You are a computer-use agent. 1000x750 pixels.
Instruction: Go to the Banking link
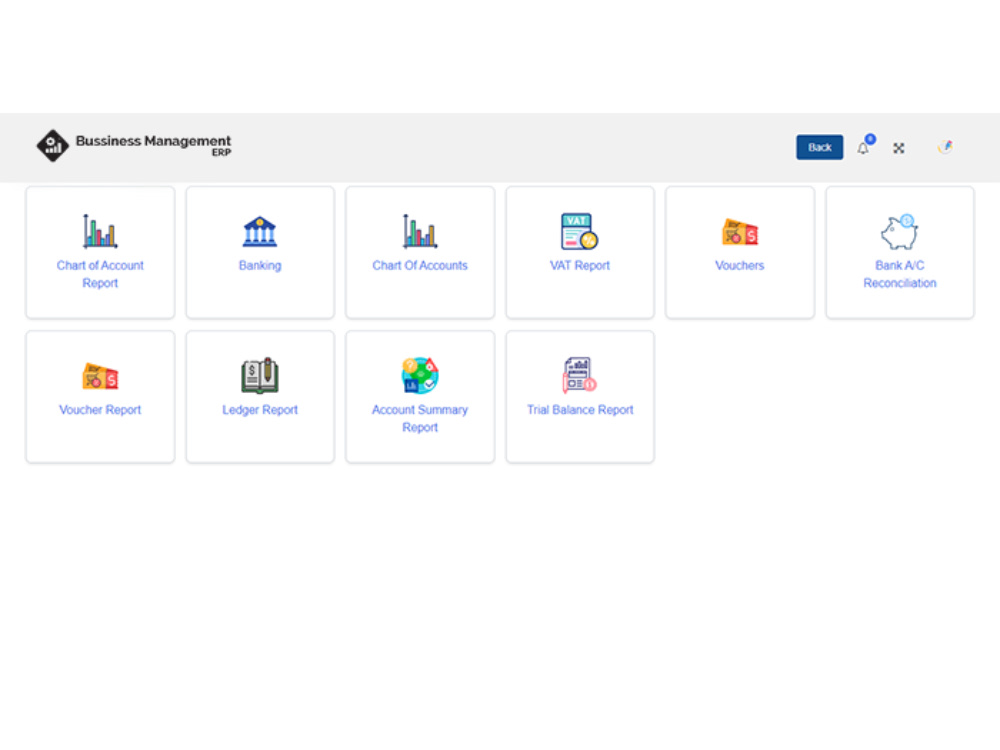(260, 265)
